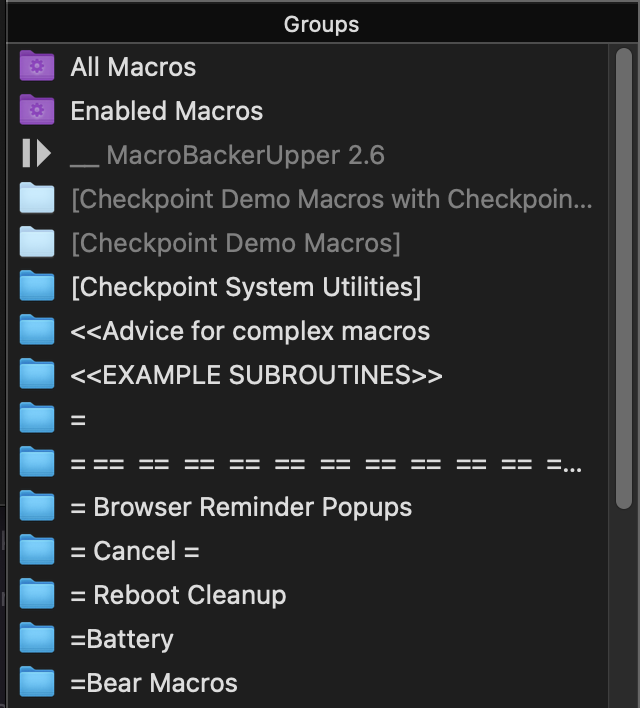Viewport: 640px width, 708px height.
Task: Select the __ MacroBackerUpper 2.6 group
Action: point(308,155)
